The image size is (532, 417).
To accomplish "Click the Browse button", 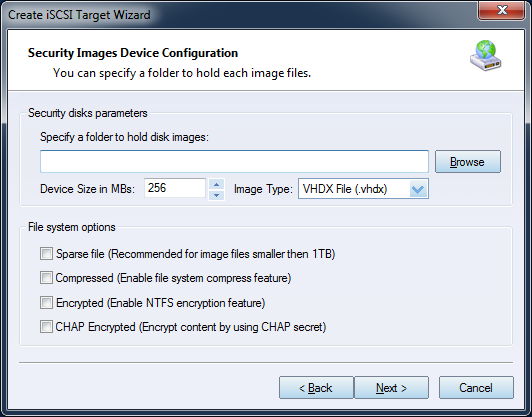I will (x=468, y=162).
